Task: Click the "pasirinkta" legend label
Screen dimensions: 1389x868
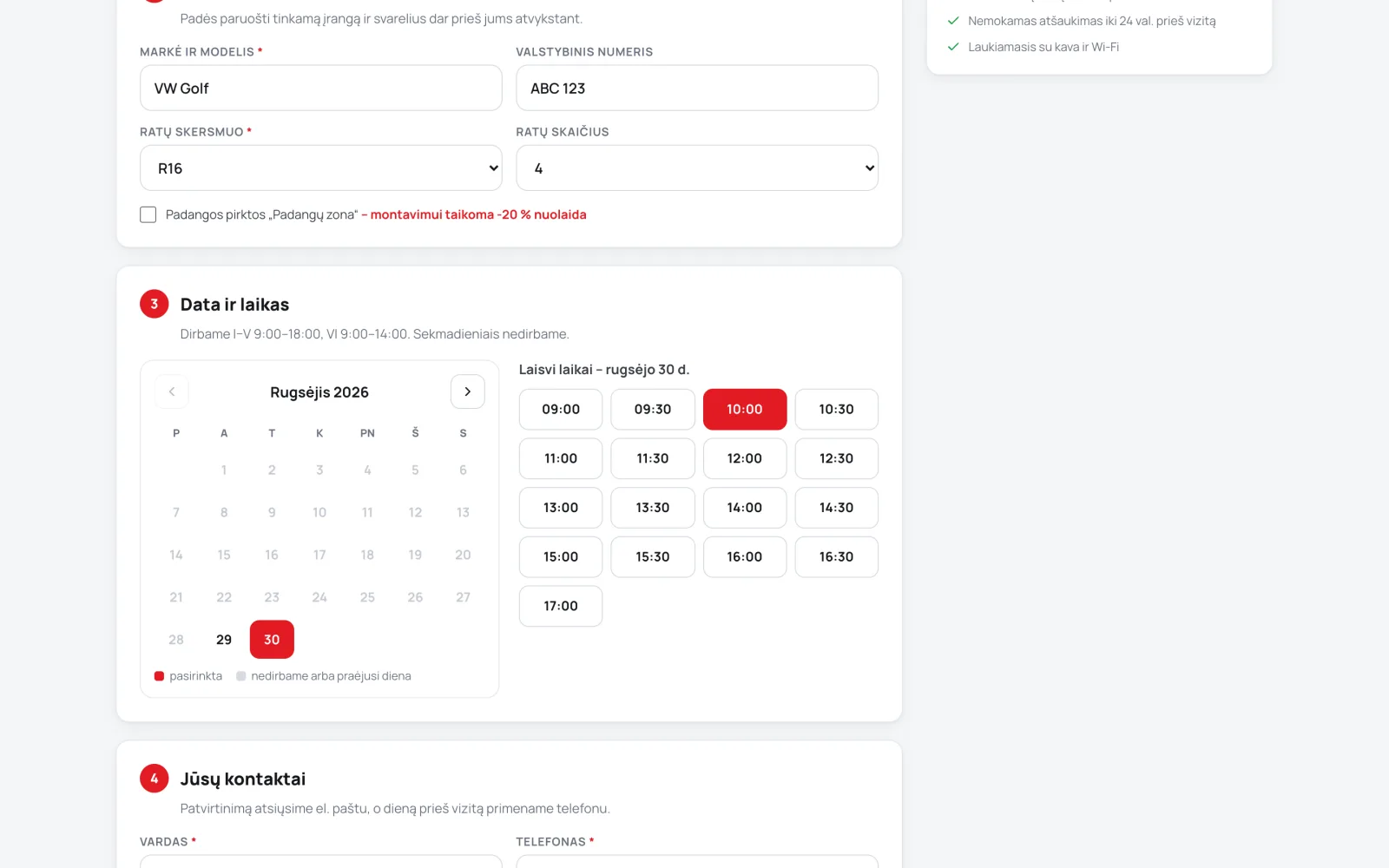Action: tap(196, 676)
